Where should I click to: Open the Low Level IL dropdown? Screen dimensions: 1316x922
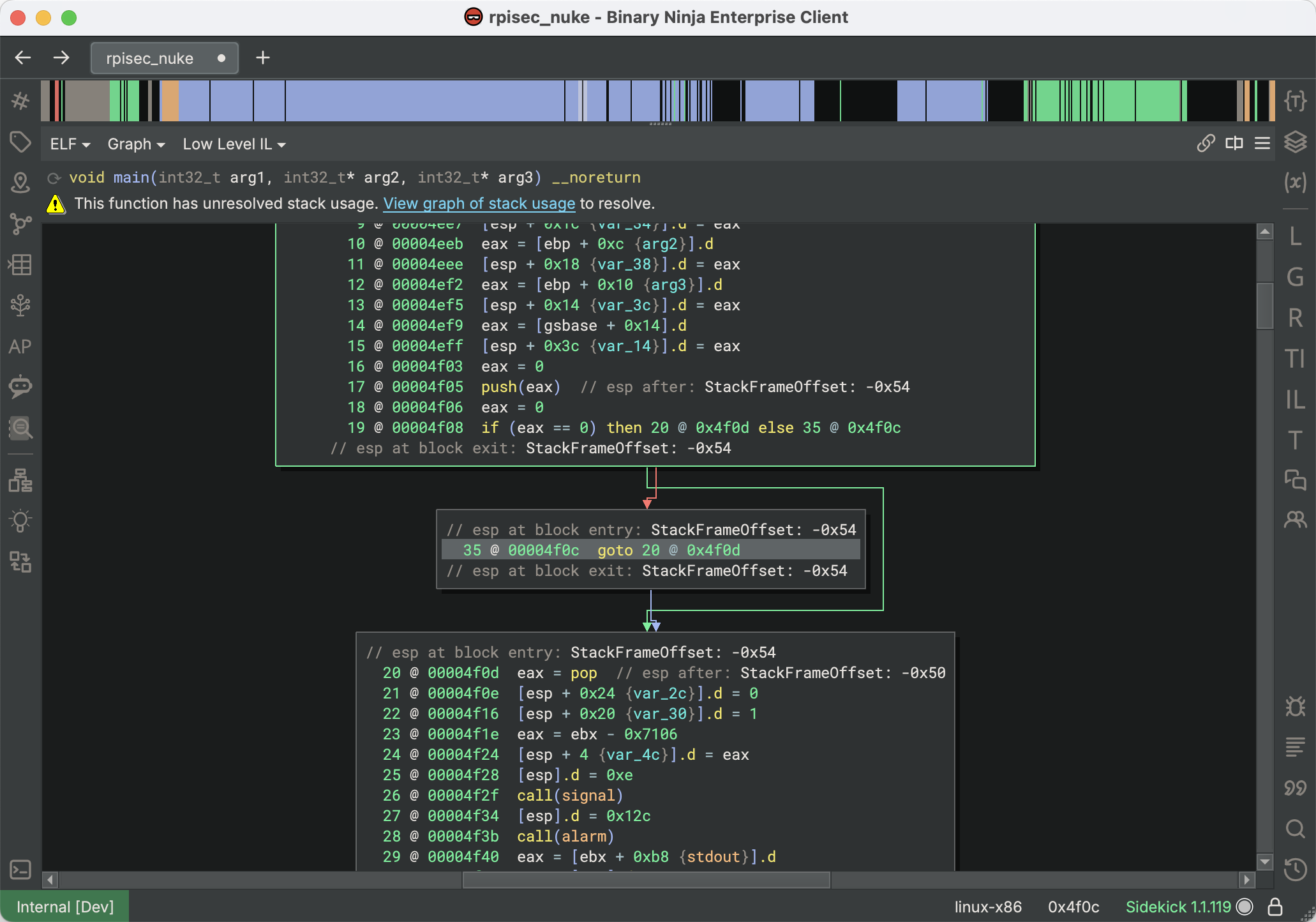[x=234, y=144]
